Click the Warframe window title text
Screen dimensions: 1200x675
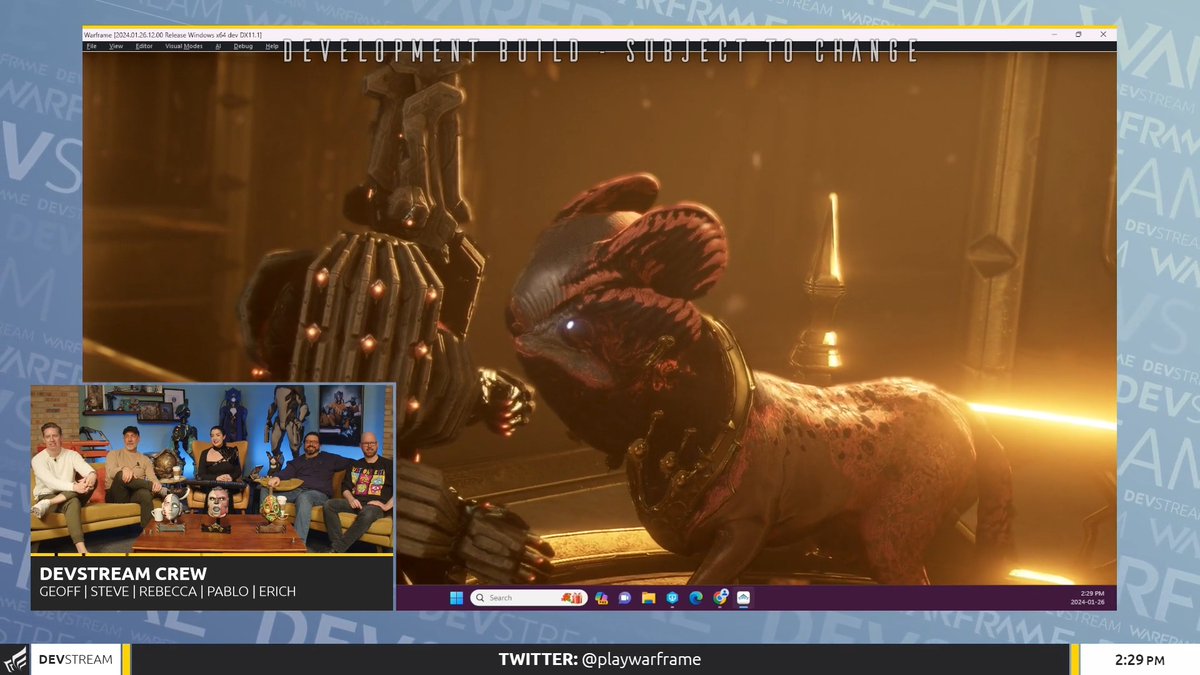173,34
